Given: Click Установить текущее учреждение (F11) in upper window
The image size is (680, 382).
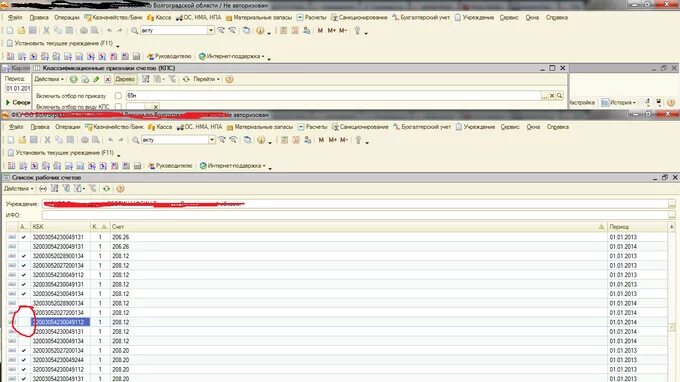Looking at the screenshot, I should click(x=60, y=43).
